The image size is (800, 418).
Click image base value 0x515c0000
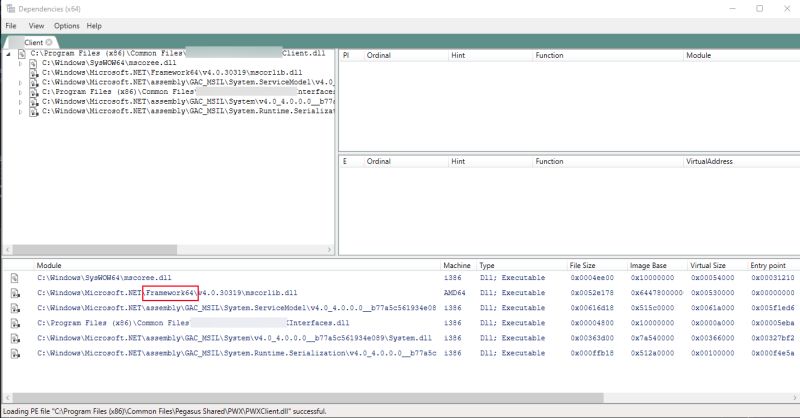click(x=652, y=308)
